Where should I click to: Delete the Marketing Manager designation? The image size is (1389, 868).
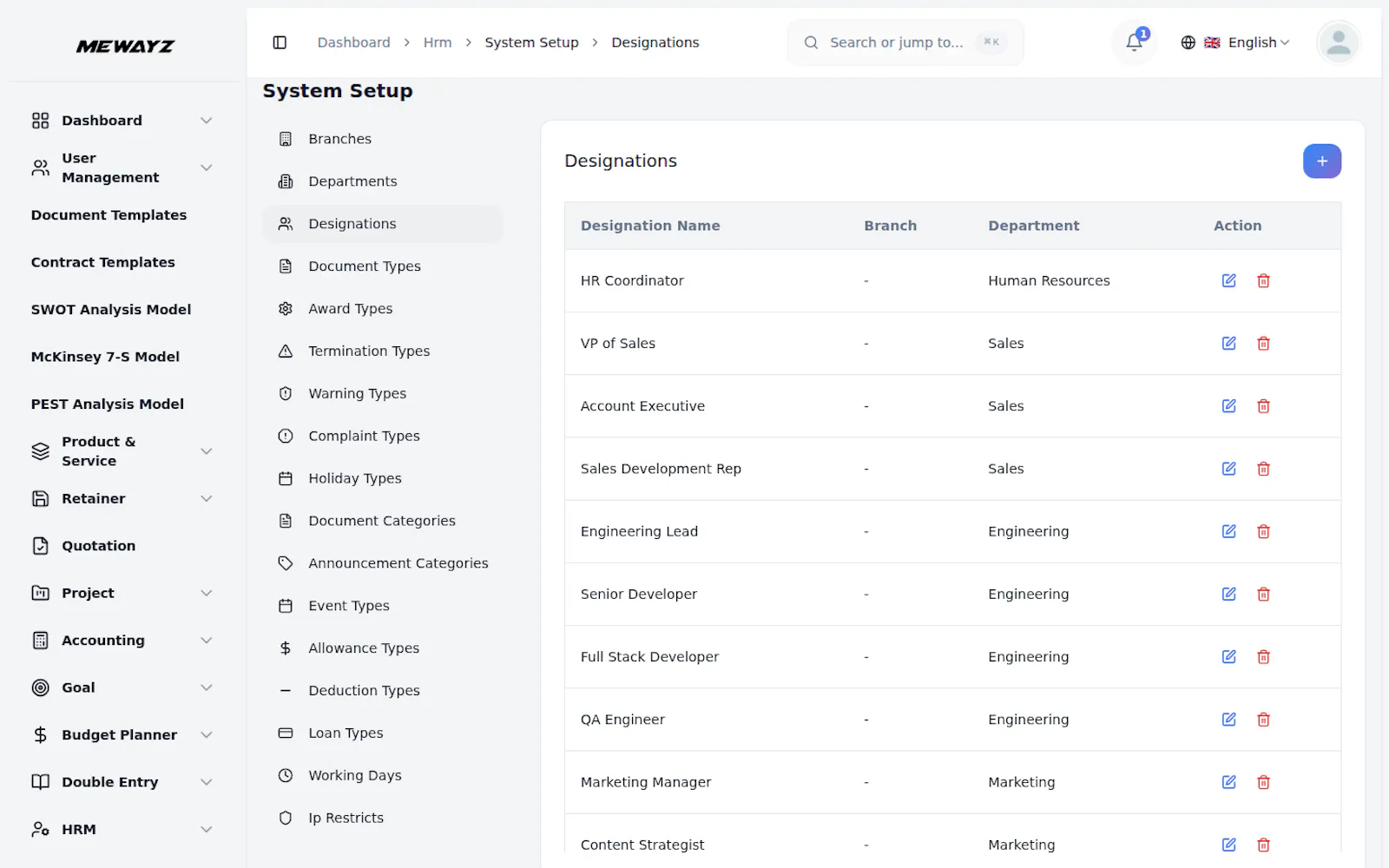[x=1263, y=782]
